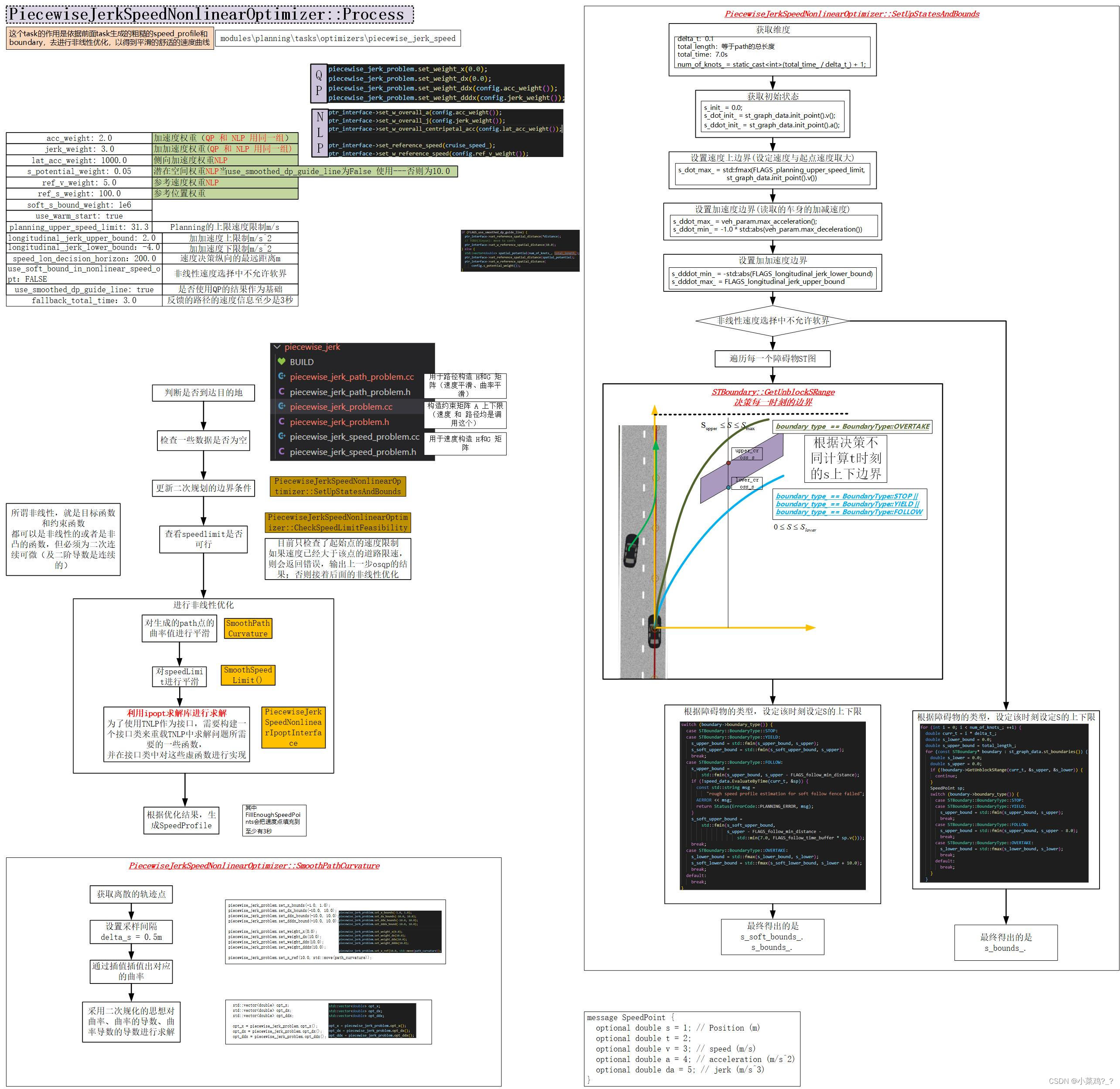Click the modules\planning\tasks\optimizers path box
This screenshot has width=1120, height=1089.
[x=338, y=38]
